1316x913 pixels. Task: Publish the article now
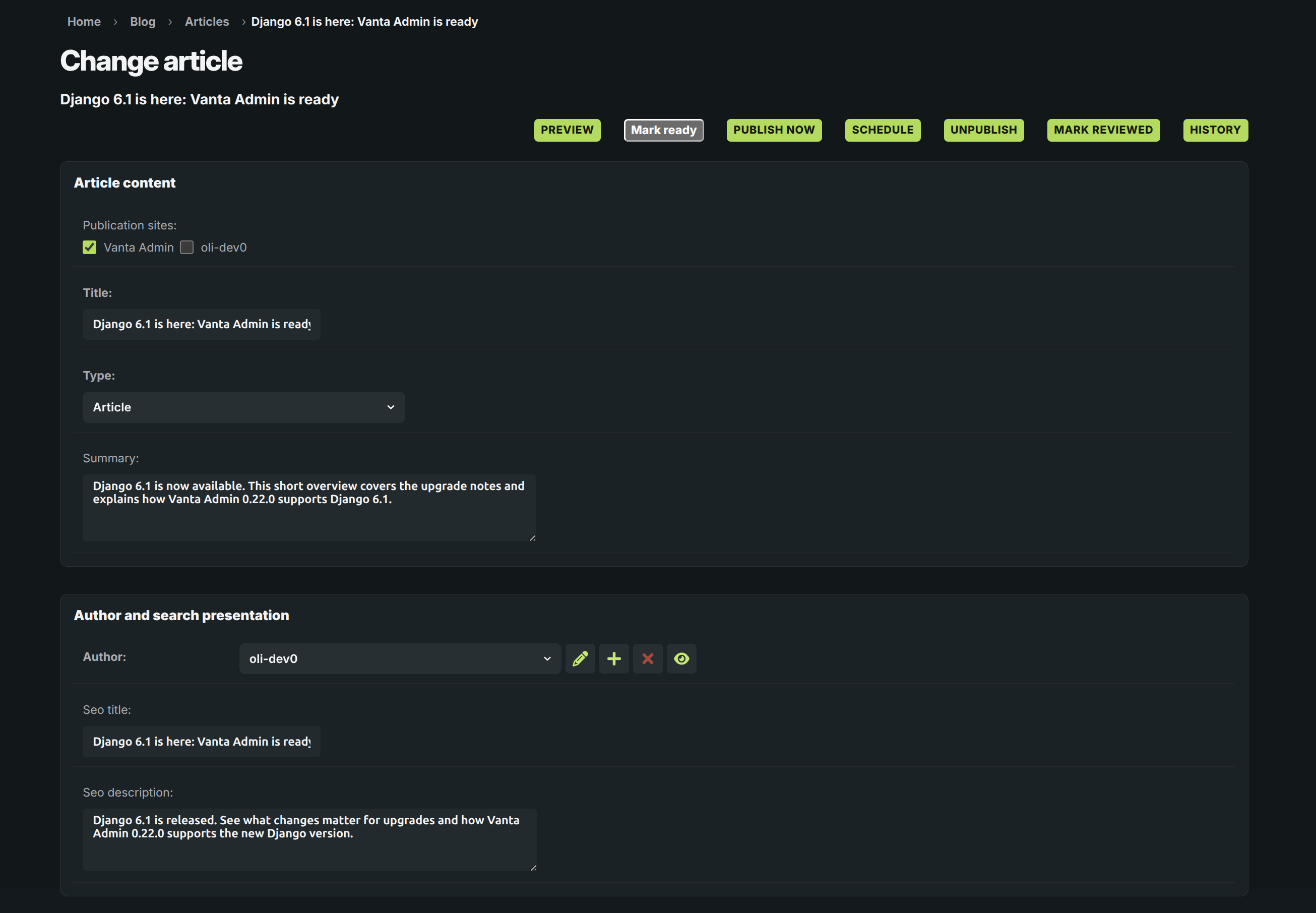point(774,130)
